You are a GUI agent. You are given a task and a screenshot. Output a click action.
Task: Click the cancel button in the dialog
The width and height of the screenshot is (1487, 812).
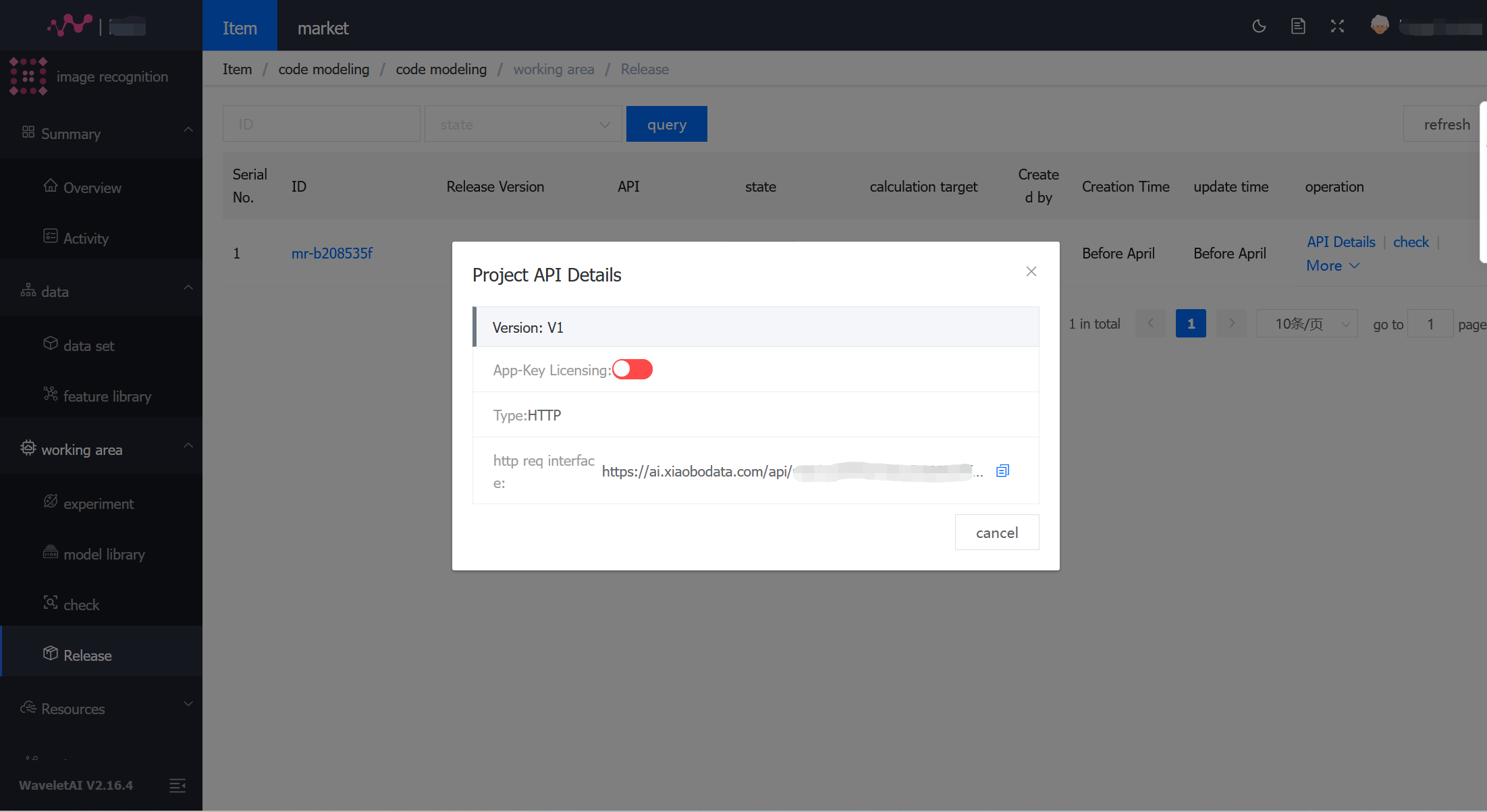tap(996, 532)
